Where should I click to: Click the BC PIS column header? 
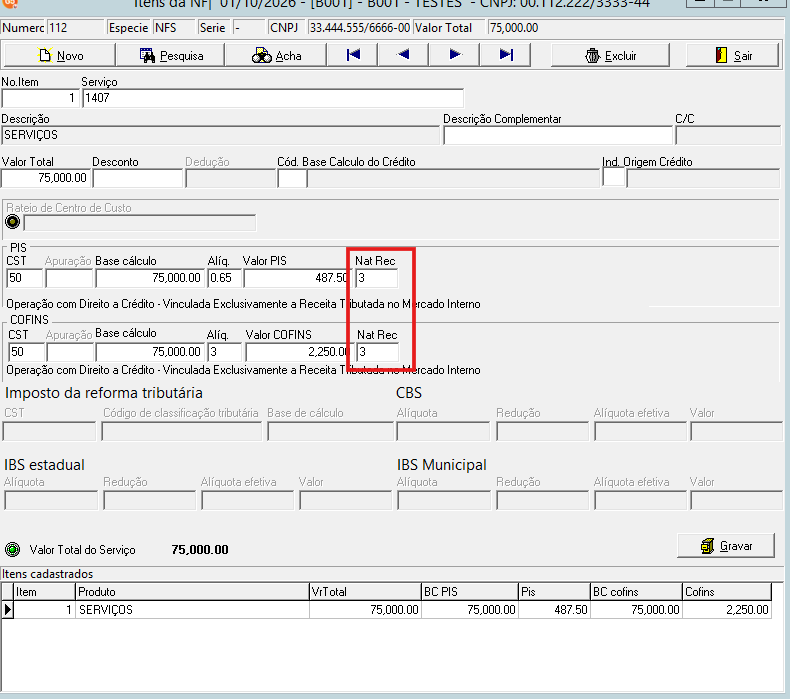tap(470, 592)
